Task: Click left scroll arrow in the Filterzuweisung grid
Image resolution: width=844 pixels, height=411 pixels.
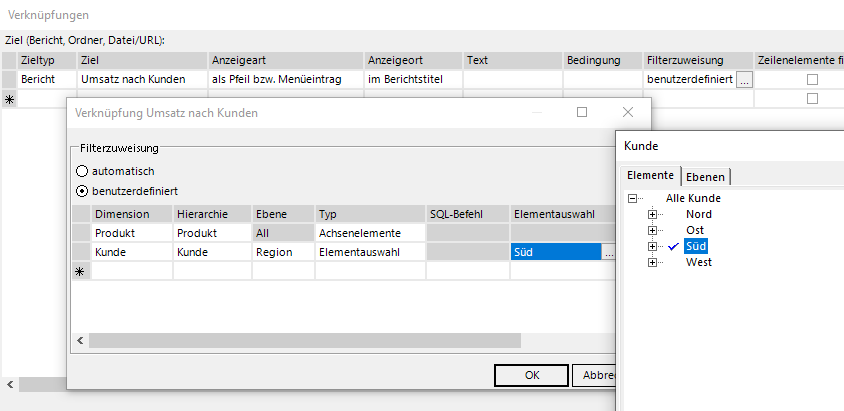Action: (80, 341)
